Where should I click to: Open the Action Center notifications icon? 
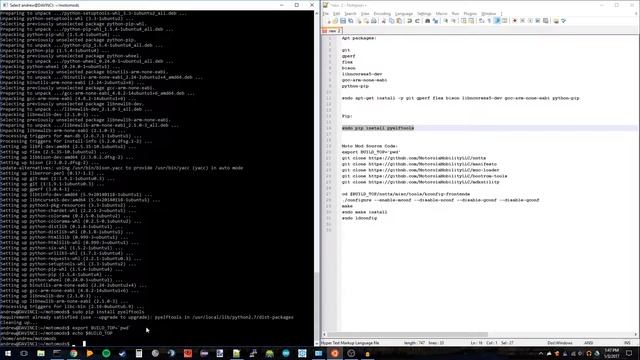[629, 353]
